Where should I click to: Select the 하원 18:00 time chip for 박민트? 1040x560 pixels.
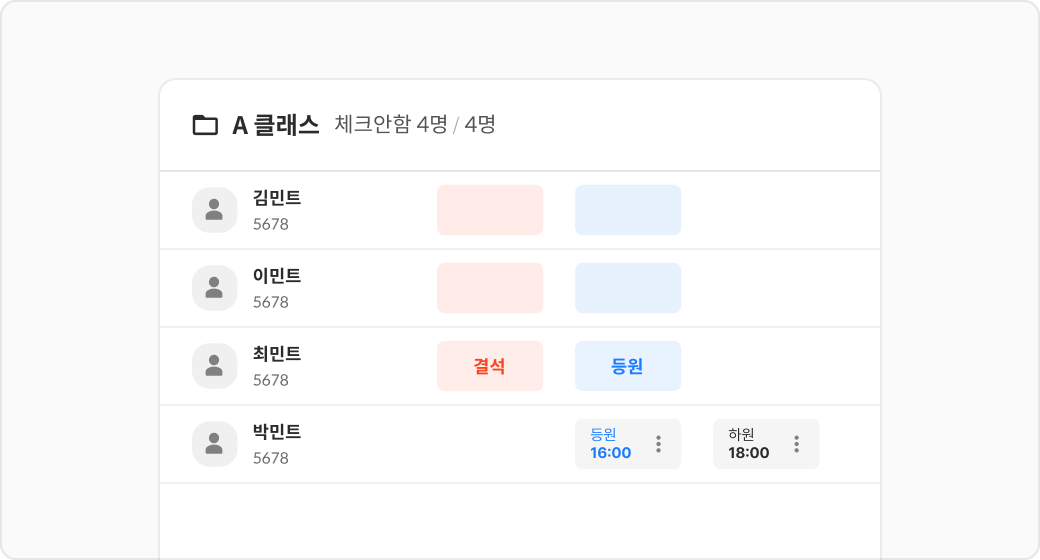point(749,444)
